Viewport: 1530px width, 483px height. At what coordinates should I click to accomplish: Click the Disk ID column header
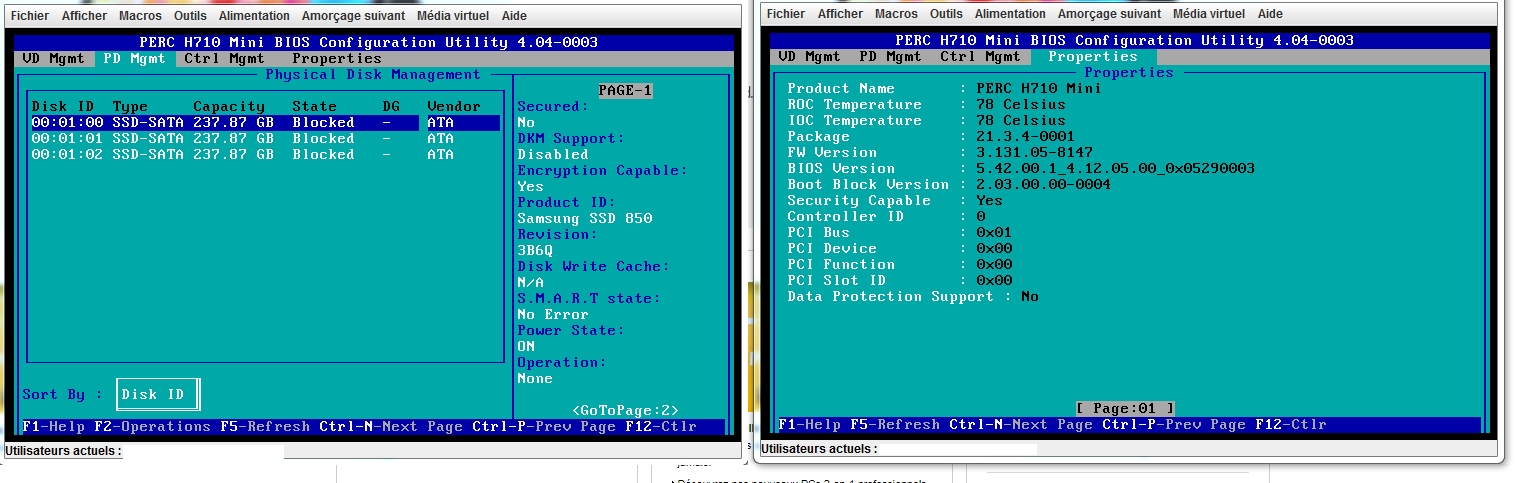click(64, 106)
